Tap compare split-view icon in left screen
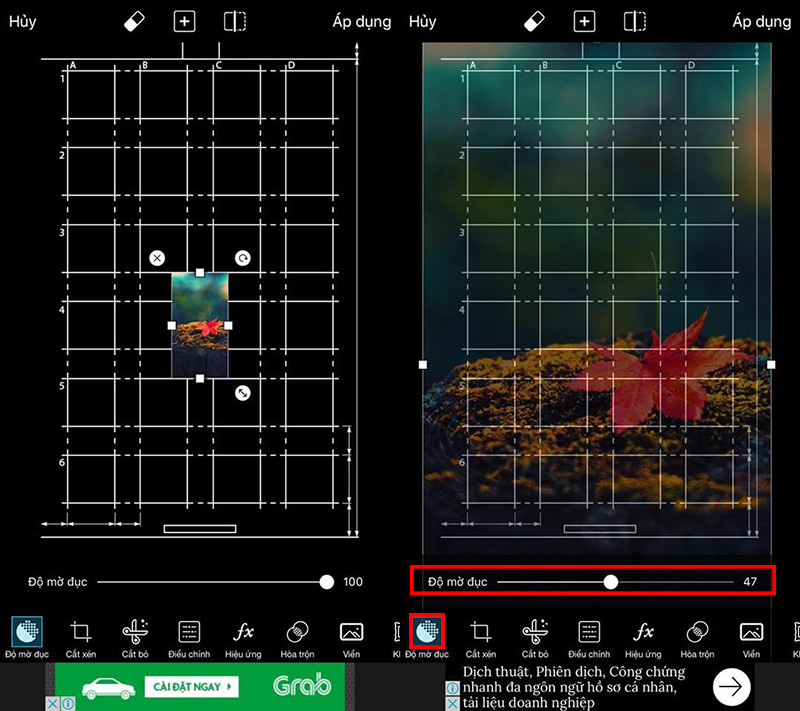800x711 pixels. coord(235,21)
